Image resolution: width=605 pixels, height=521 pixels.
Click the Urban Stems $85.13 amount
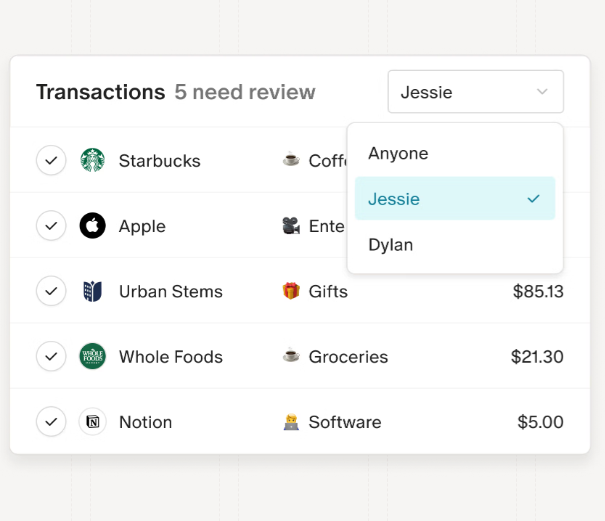click(538, 291)
